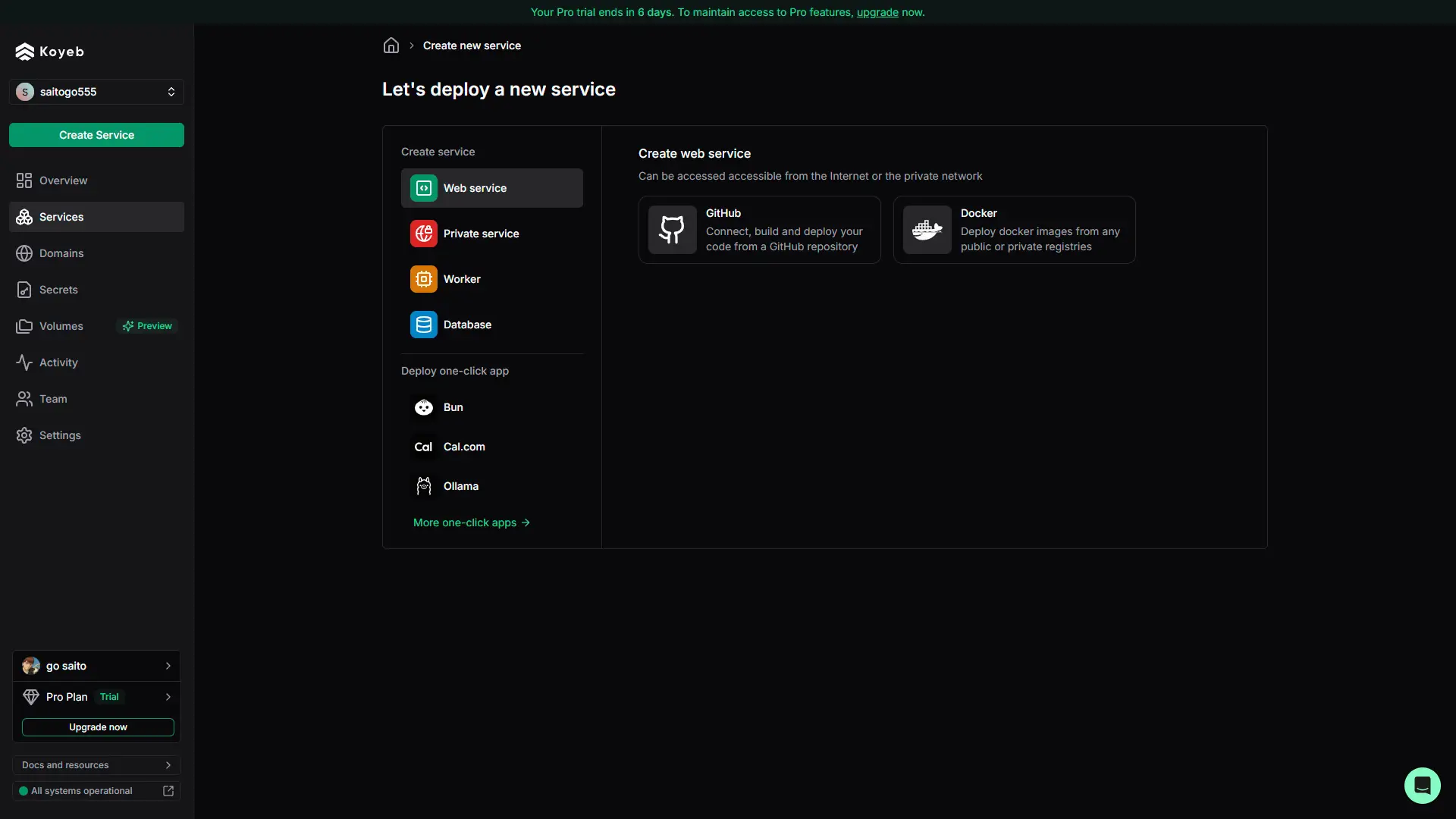
Task: Select the Web service option
Action: click(492, 188)
